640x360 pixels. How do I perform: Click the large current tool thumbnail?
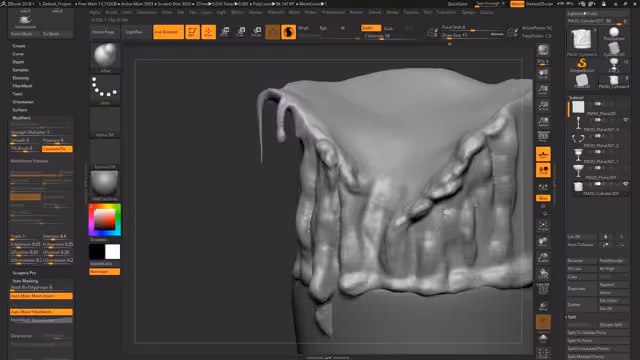pos(582,41)
